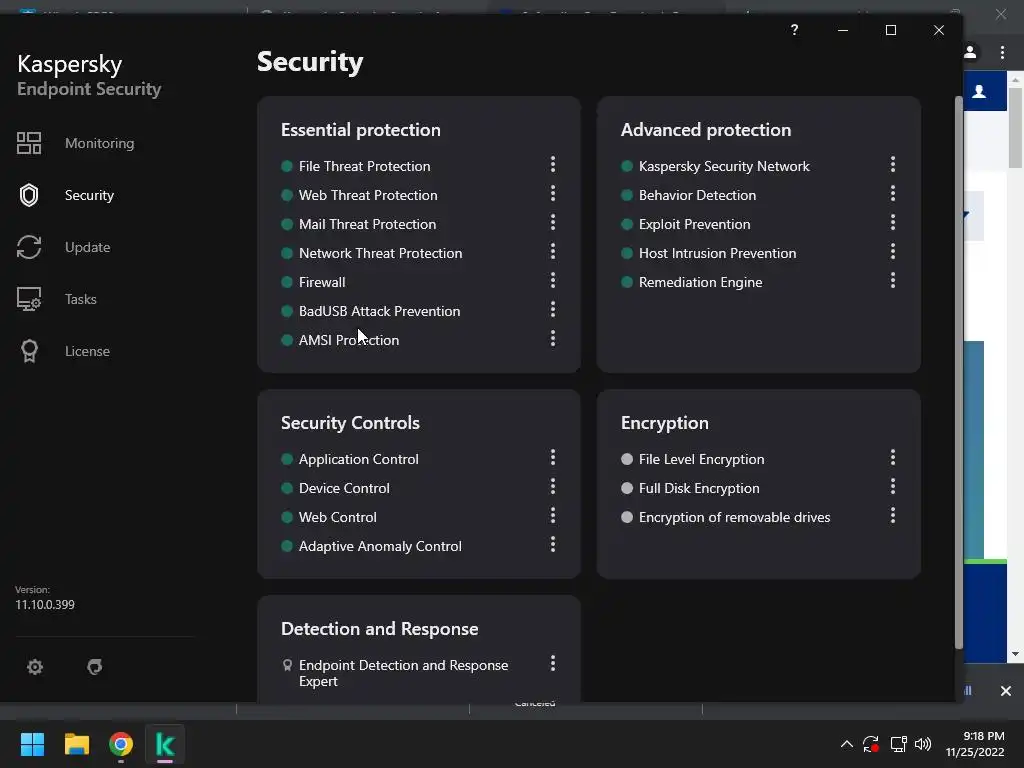Open the Windows Start menu
Viewport: 1024px width, 768px height.
32,744
